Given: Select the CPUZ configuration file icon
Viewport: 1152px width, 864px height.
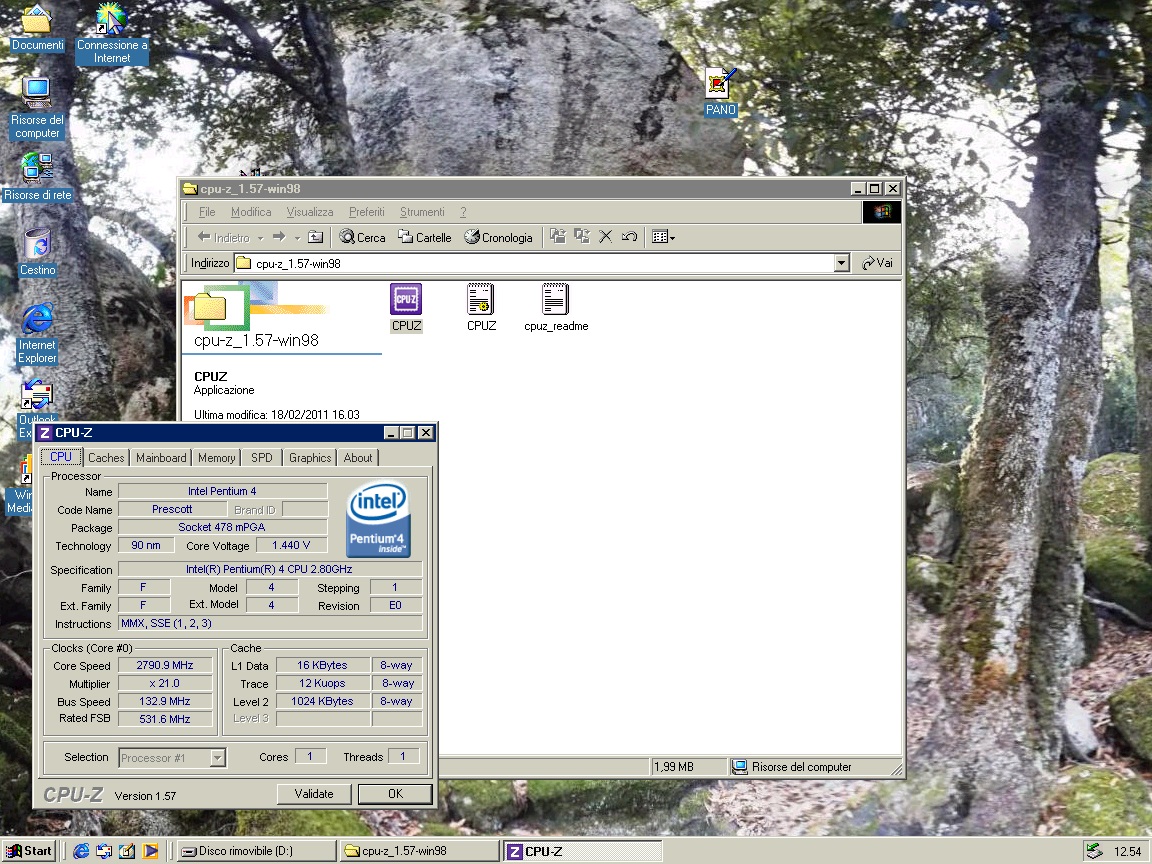Looking at the screenshot, I should pyautogui.click(x=481, y=308).
